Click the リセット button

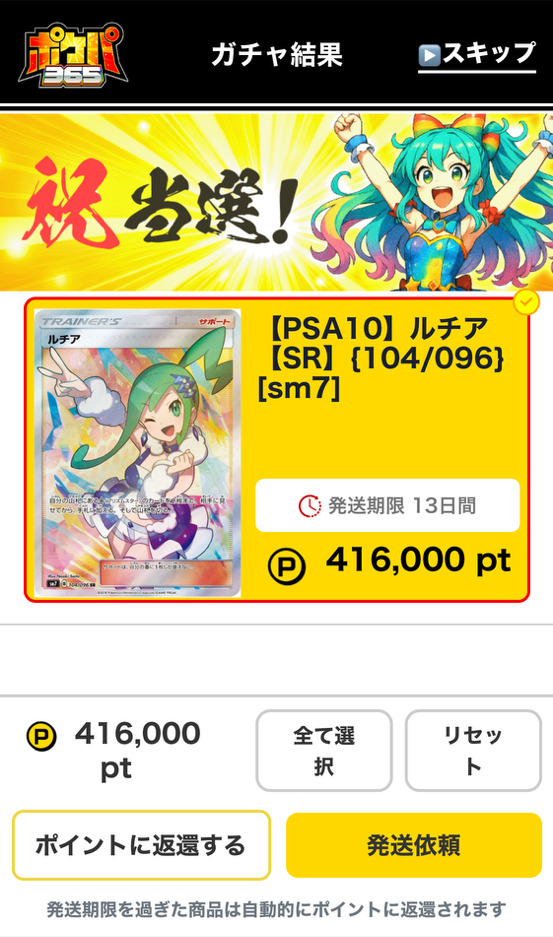pyautogui.click(x=473, y=751)
